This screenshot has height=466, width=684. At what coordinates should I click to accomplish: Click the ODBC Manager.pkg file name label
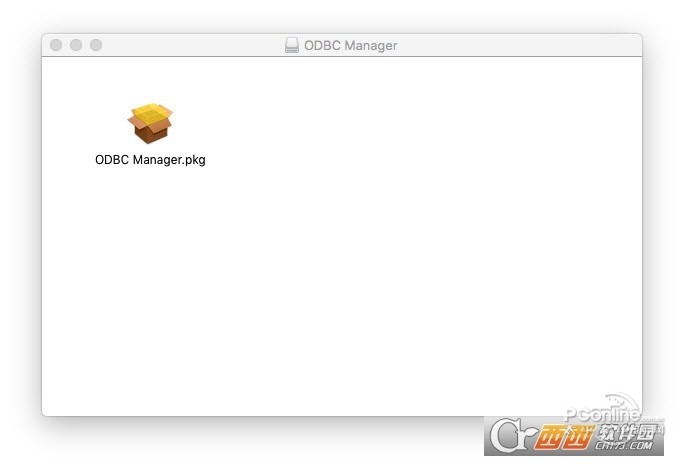150,160
